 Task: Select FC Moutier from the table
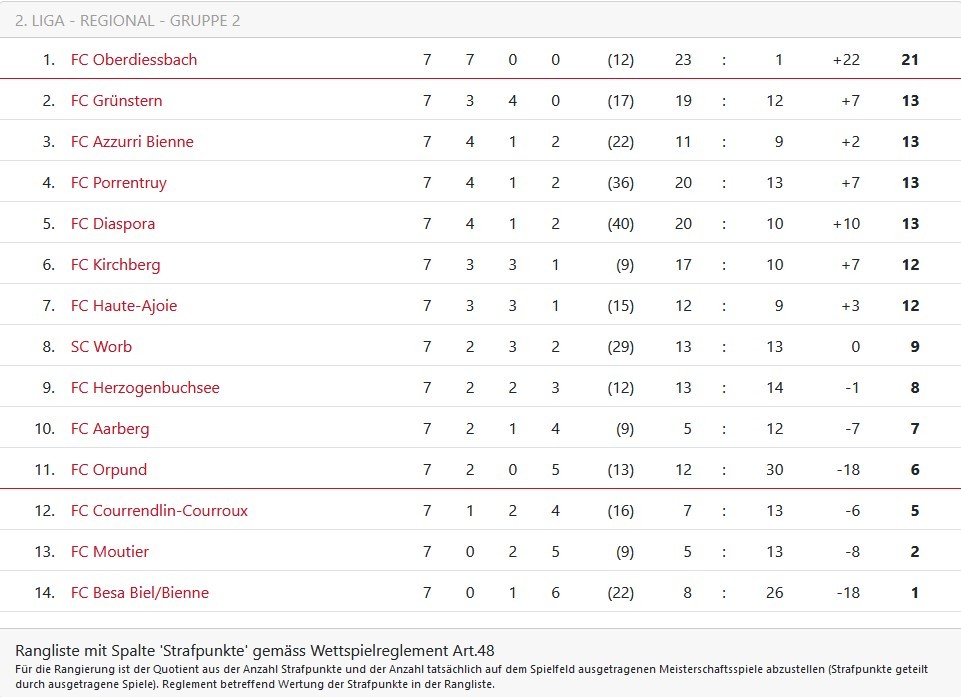[x=110, y=552]
